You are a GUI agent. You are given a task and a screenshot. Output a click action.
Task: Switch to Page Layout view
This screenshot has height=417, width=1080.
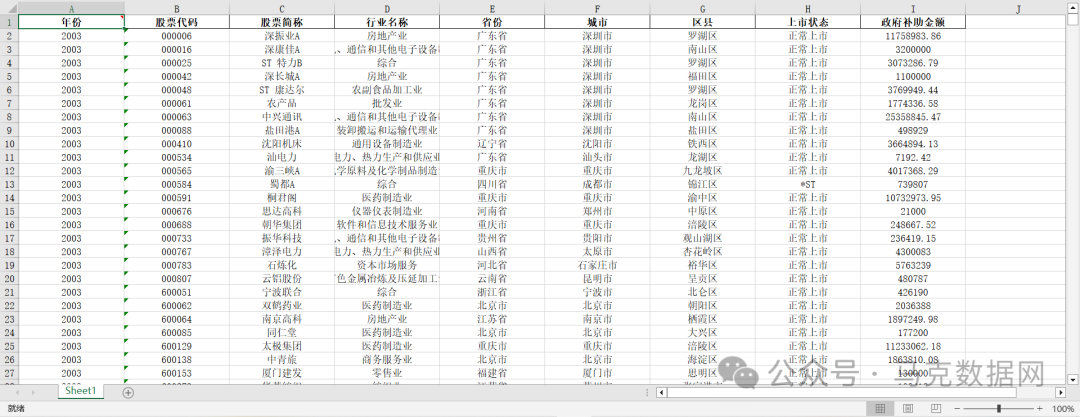click(x=908, y=409)
